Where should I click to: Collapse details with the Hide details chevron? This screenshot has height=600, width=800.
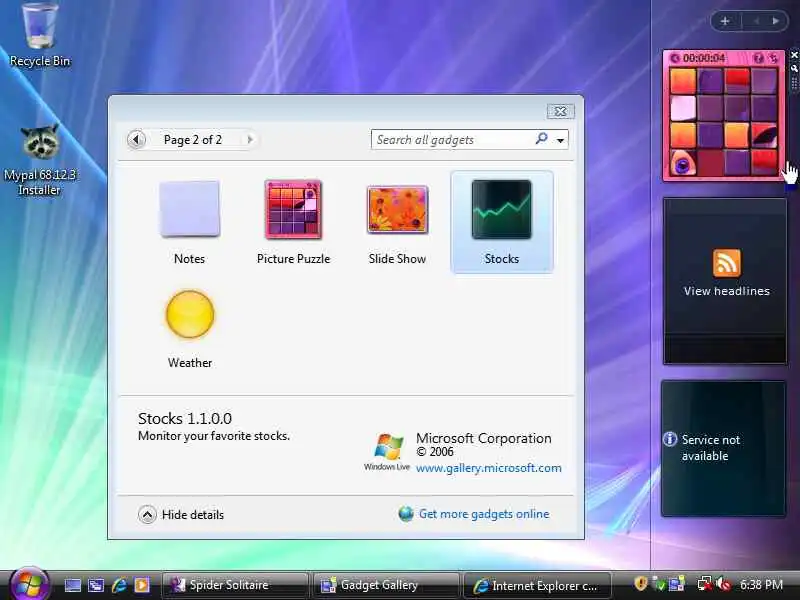click(x=147, y=514)
